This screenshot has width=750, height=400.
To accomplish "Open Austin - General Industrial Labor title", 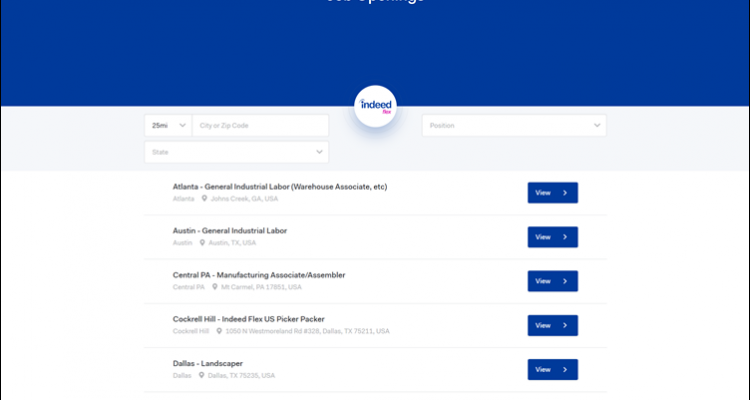I will click(229, 231).
